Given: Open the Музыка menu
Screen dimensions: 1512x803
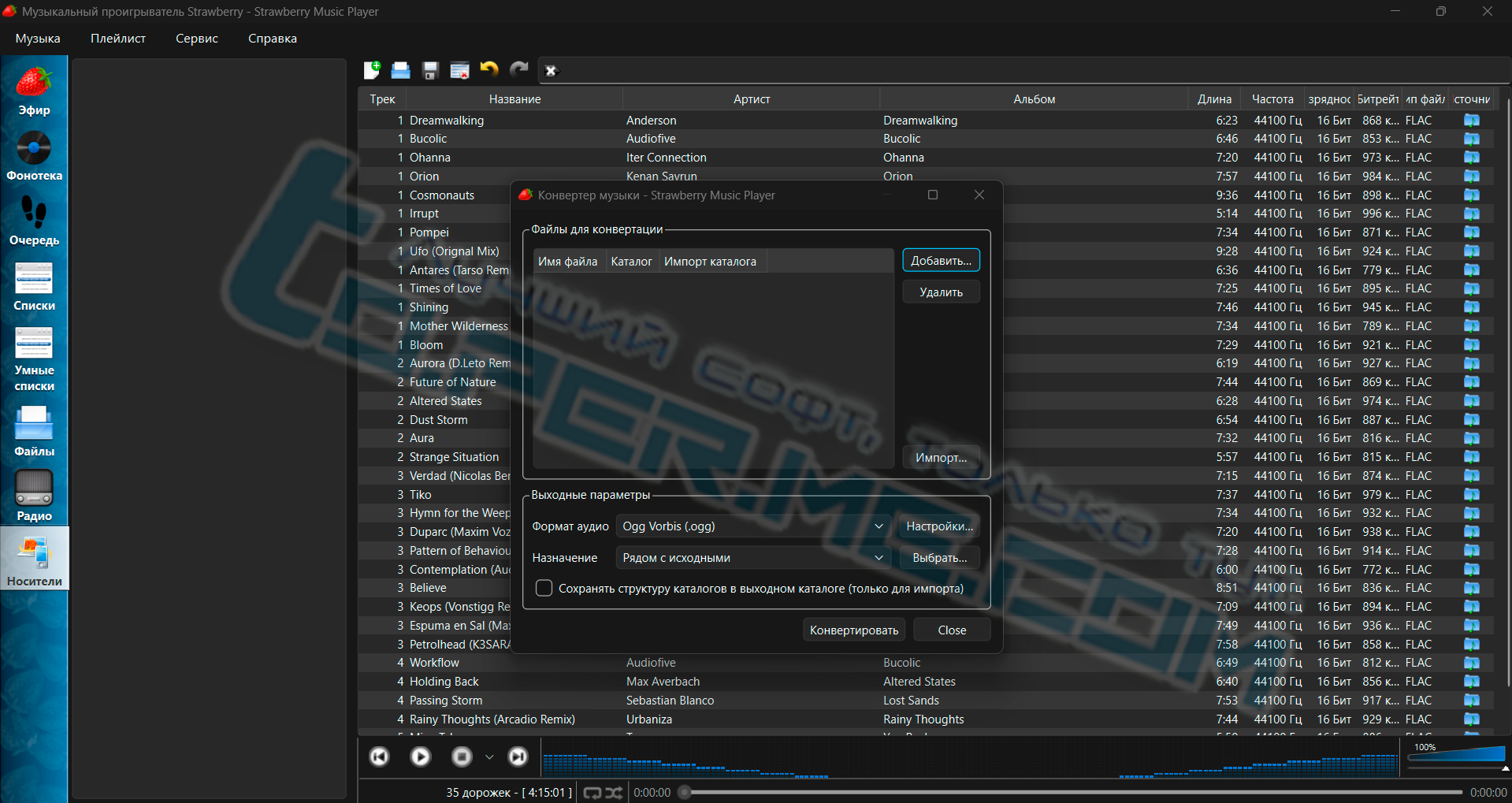Looking at the screenshot, I should pyautogui.click(x=38, y=39).
